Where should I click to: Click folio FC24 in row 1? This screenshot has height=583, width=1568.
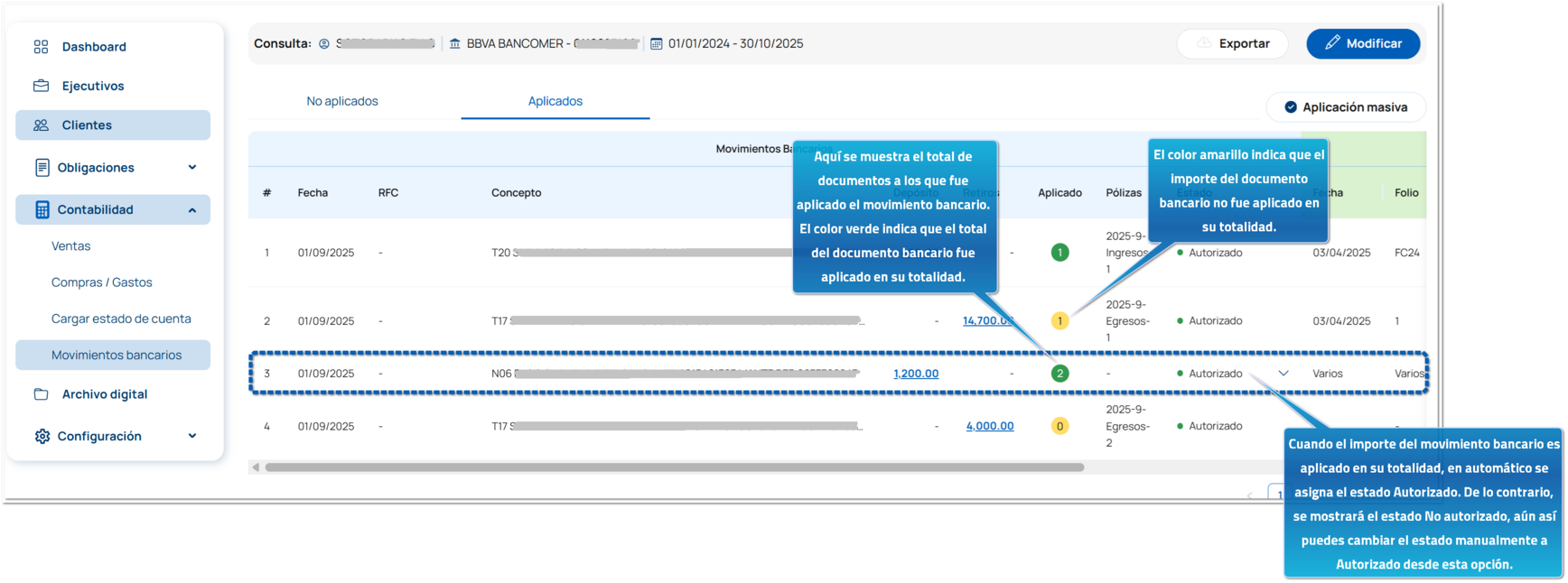(1407, 253)
